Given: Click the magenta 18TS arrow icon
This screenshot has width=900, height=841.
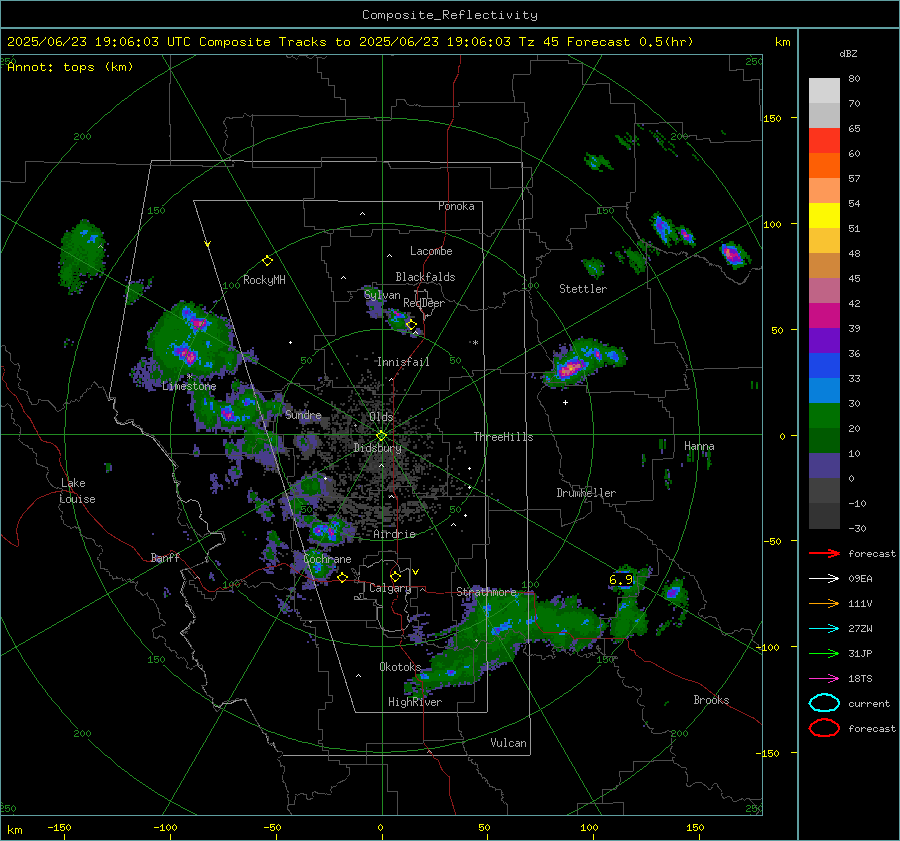Looking at the screenshot, I should click(x=824, y=679).
